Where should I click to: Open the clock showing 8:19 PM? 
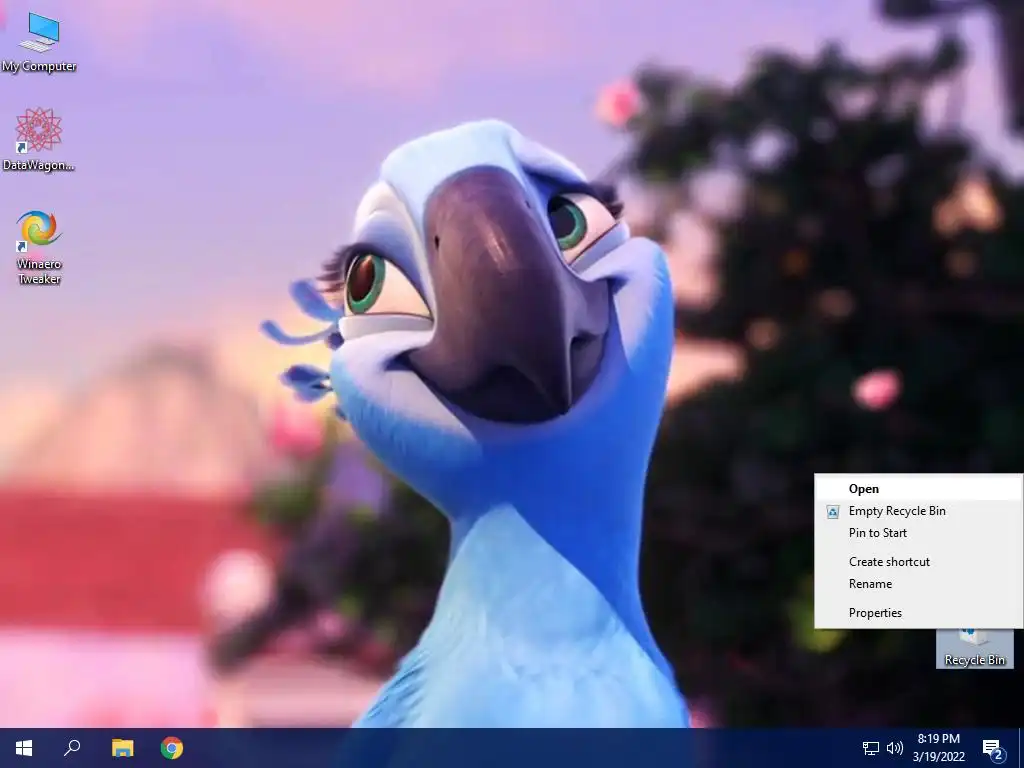[938, 748]
